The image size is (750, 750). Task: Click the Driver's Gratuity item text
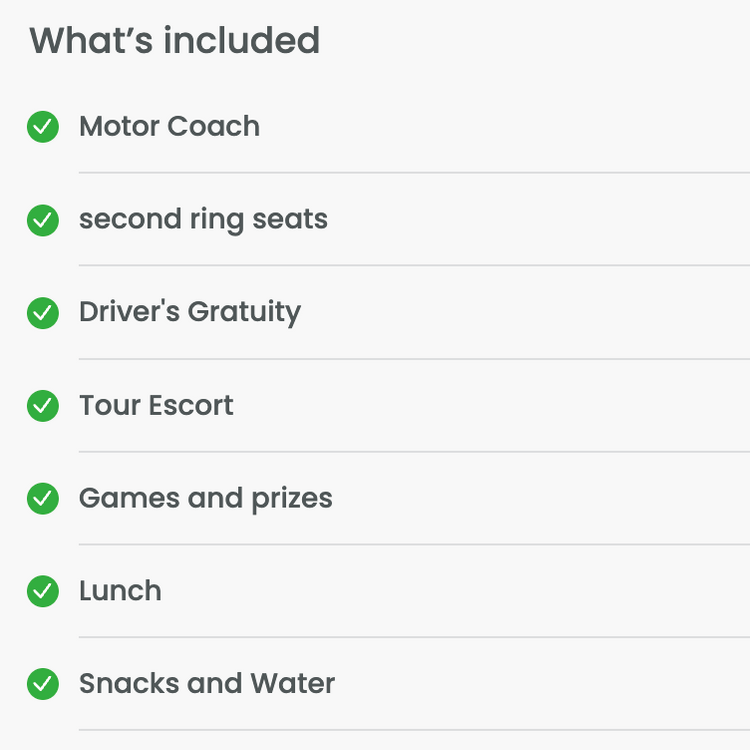coord(190,312)
